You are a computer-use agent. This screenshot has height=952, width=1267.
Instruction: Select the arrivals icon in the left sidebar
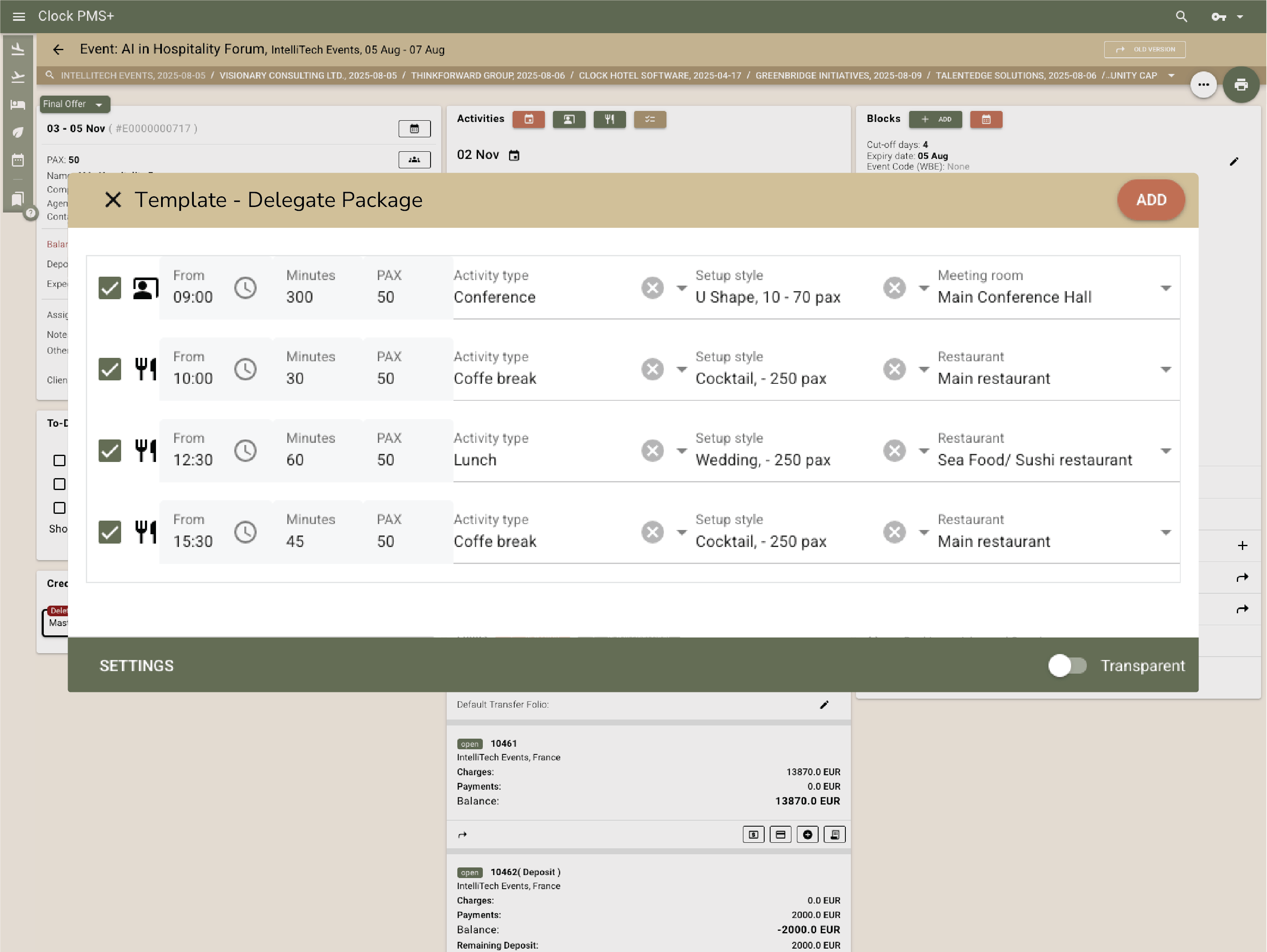(18, 49)
